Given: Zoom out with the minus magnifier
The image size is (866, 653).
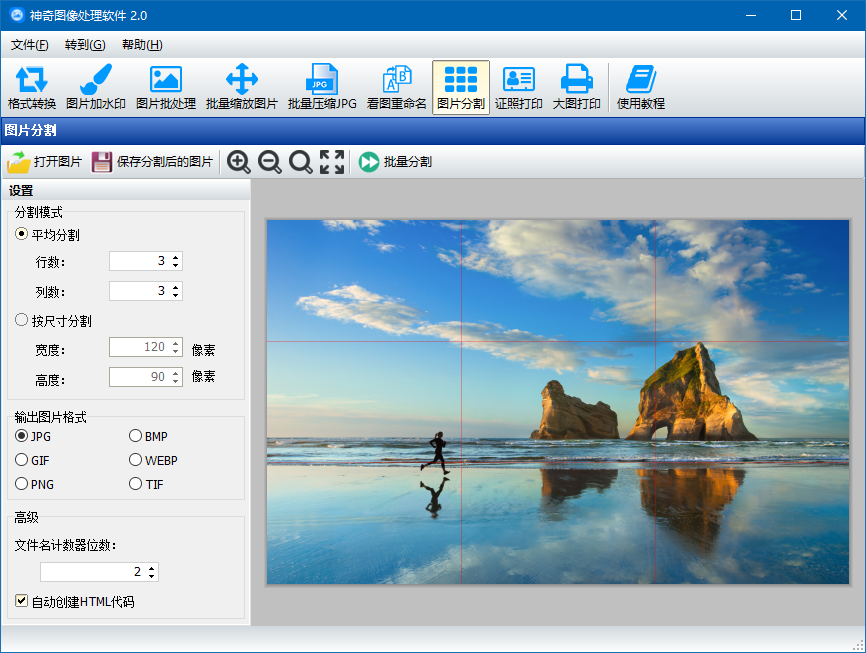Looking at the screenshot, I should [x=270, y=162].
